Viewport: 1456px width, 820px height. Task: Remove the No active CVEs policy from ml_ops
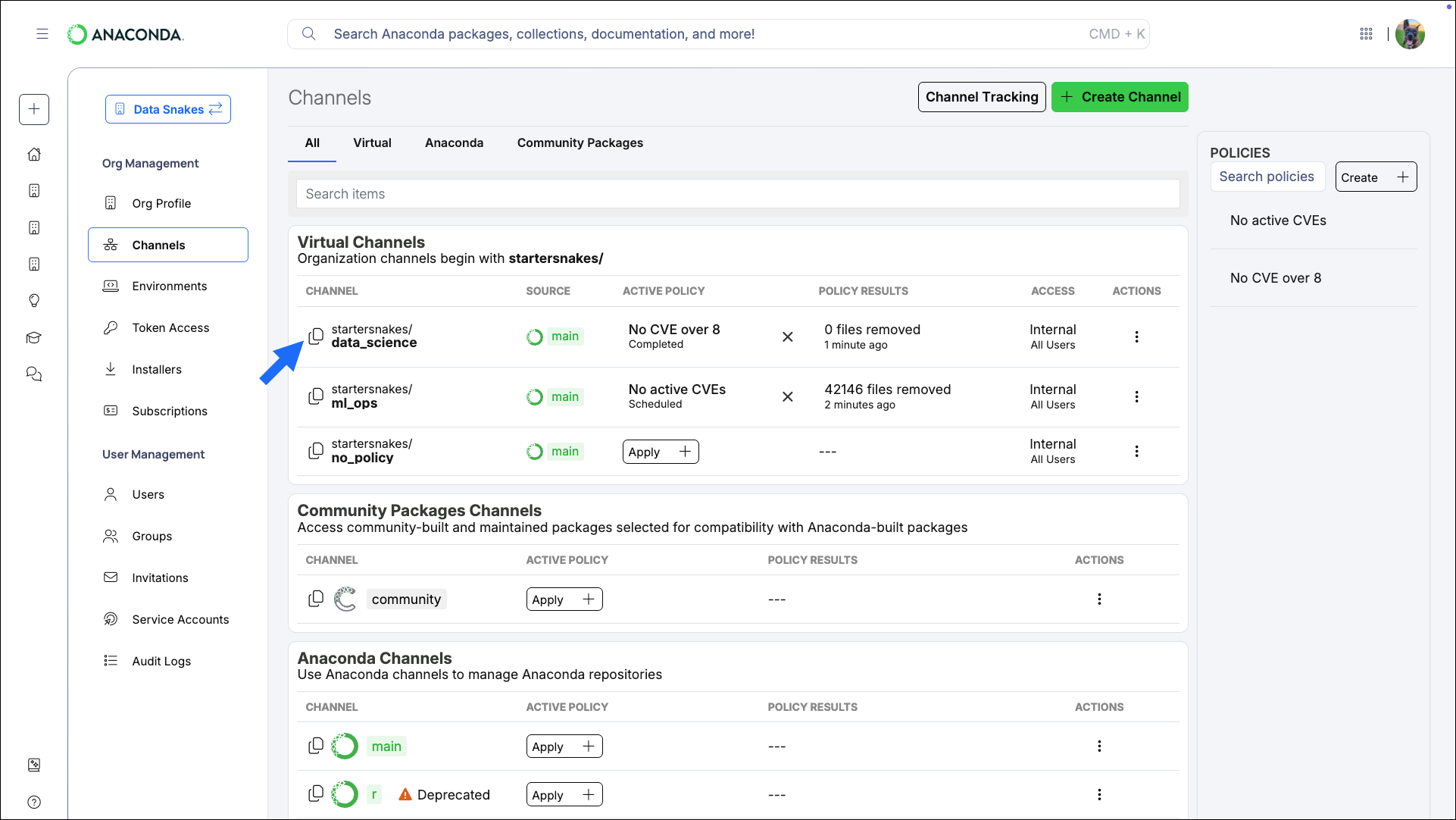pyautogui.click(x=787, y=396)
